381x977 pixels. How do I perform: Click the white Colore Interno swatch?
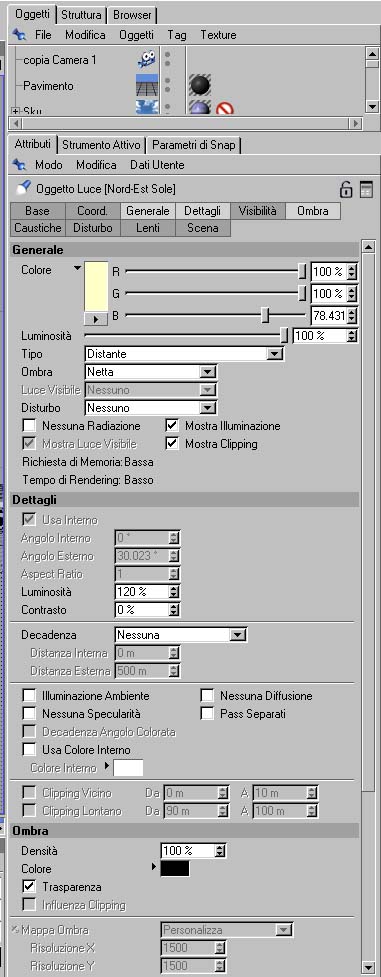click(128, 768)
